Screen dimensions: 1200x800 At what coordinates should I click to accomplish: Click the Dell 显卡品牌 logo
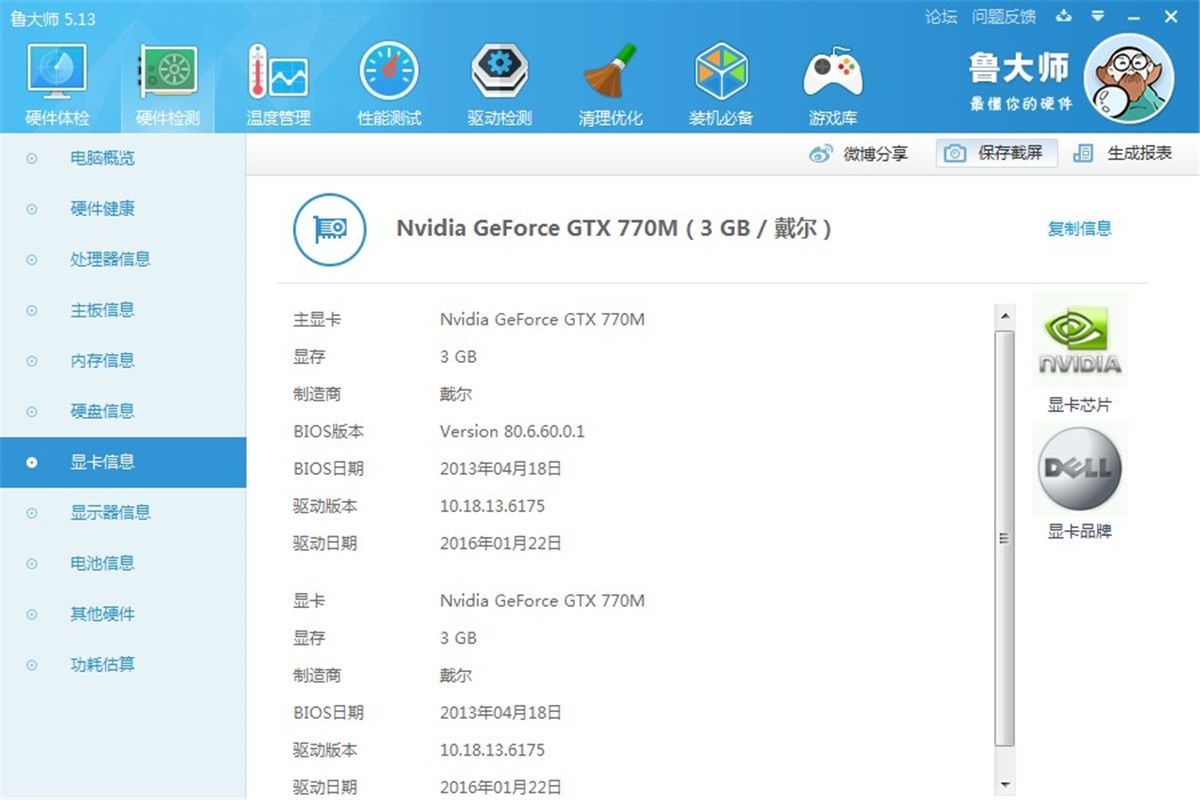[x=1079, y=469]
